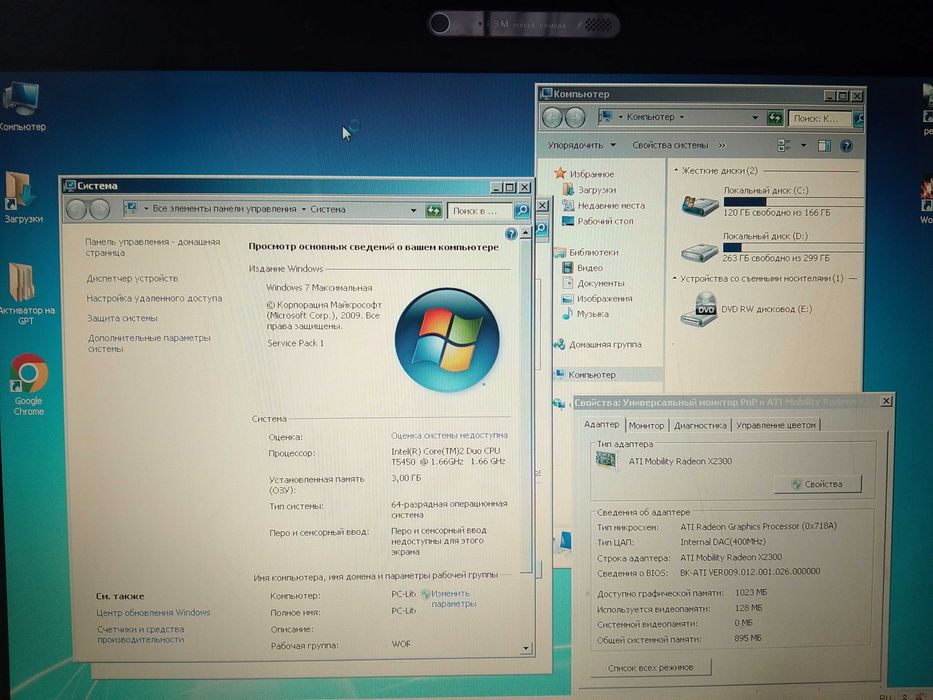933x700 pixels.
Task: Switch to Управление цветом tab
Action: coord(776,426)
